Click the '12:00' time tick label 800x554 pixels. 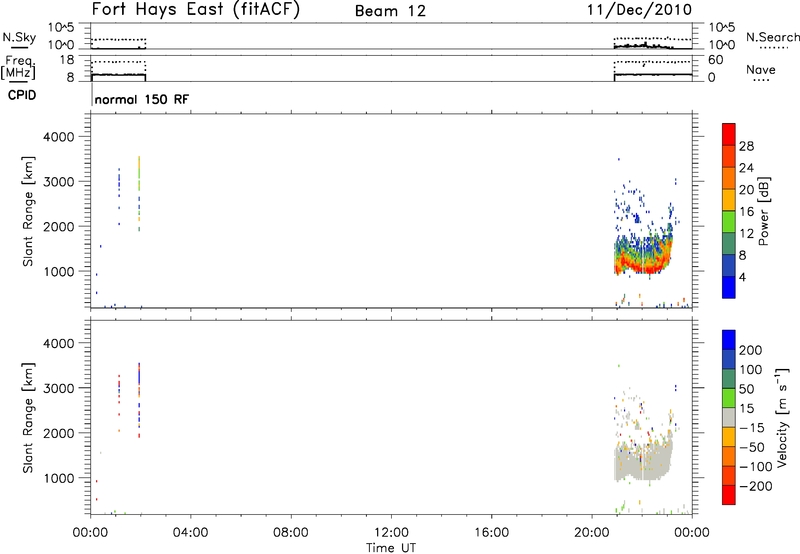point(391,533)
